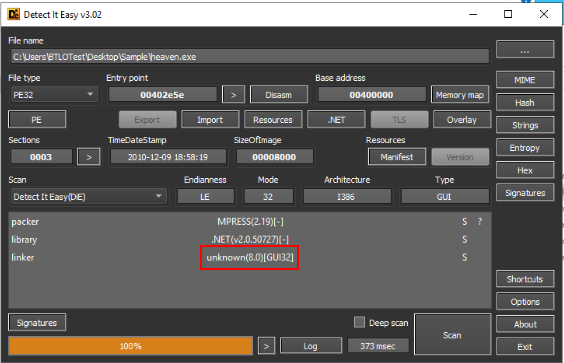Click the arrow button next to progress bar
This screenshot has height=363, width=564.
coord(266,346)
